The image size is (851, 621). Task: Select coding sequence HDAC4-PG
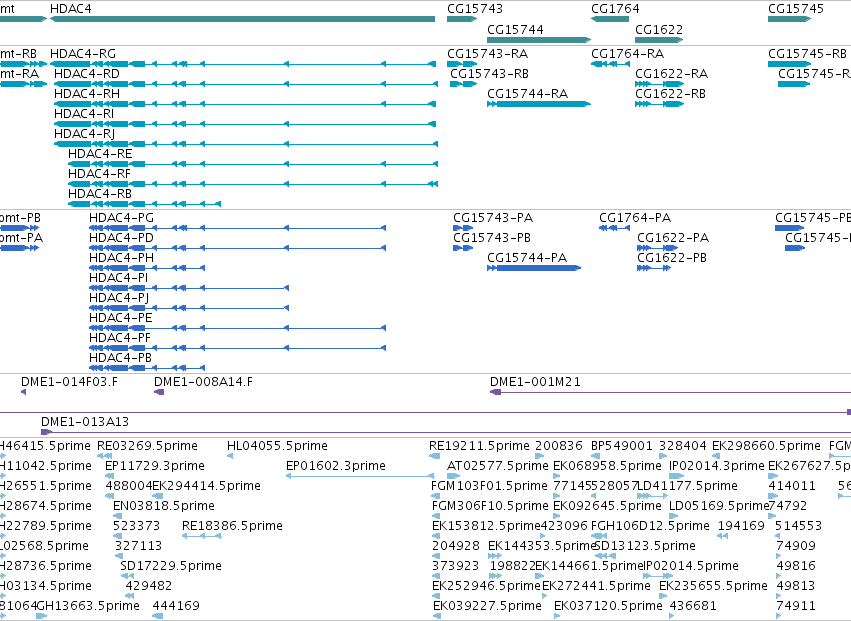click(x=237, y=228)
